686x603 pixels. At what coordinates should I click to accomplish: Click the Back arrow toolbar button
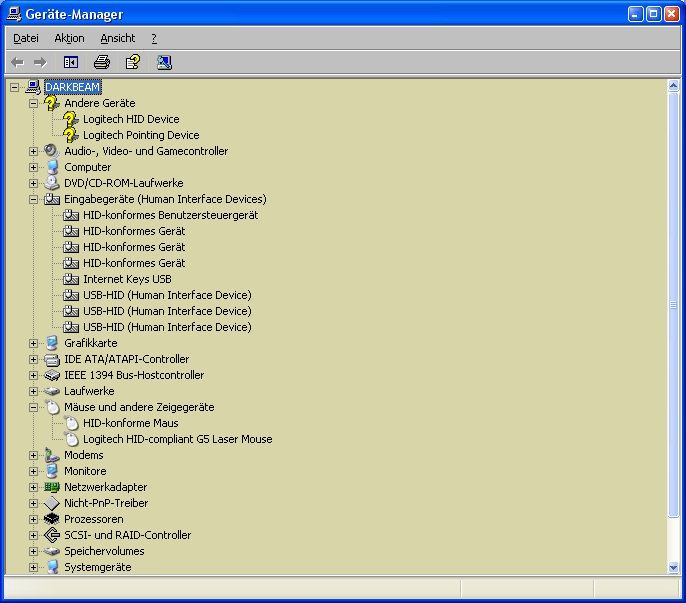coord(18,62)
